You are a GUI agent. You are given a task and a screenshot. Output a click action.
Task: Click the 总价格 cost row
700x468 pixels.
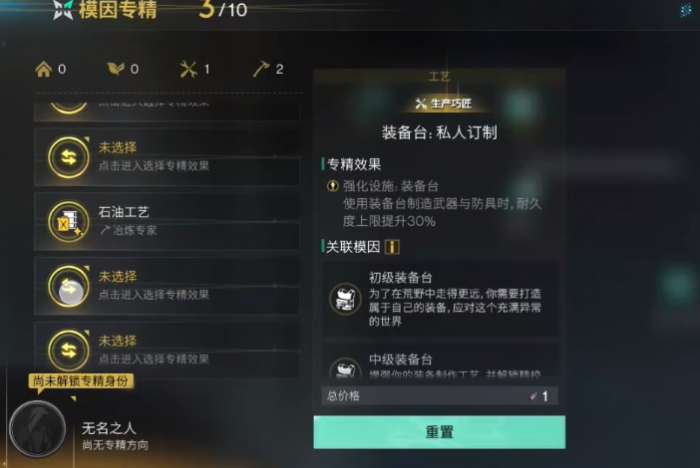point(440,396)
